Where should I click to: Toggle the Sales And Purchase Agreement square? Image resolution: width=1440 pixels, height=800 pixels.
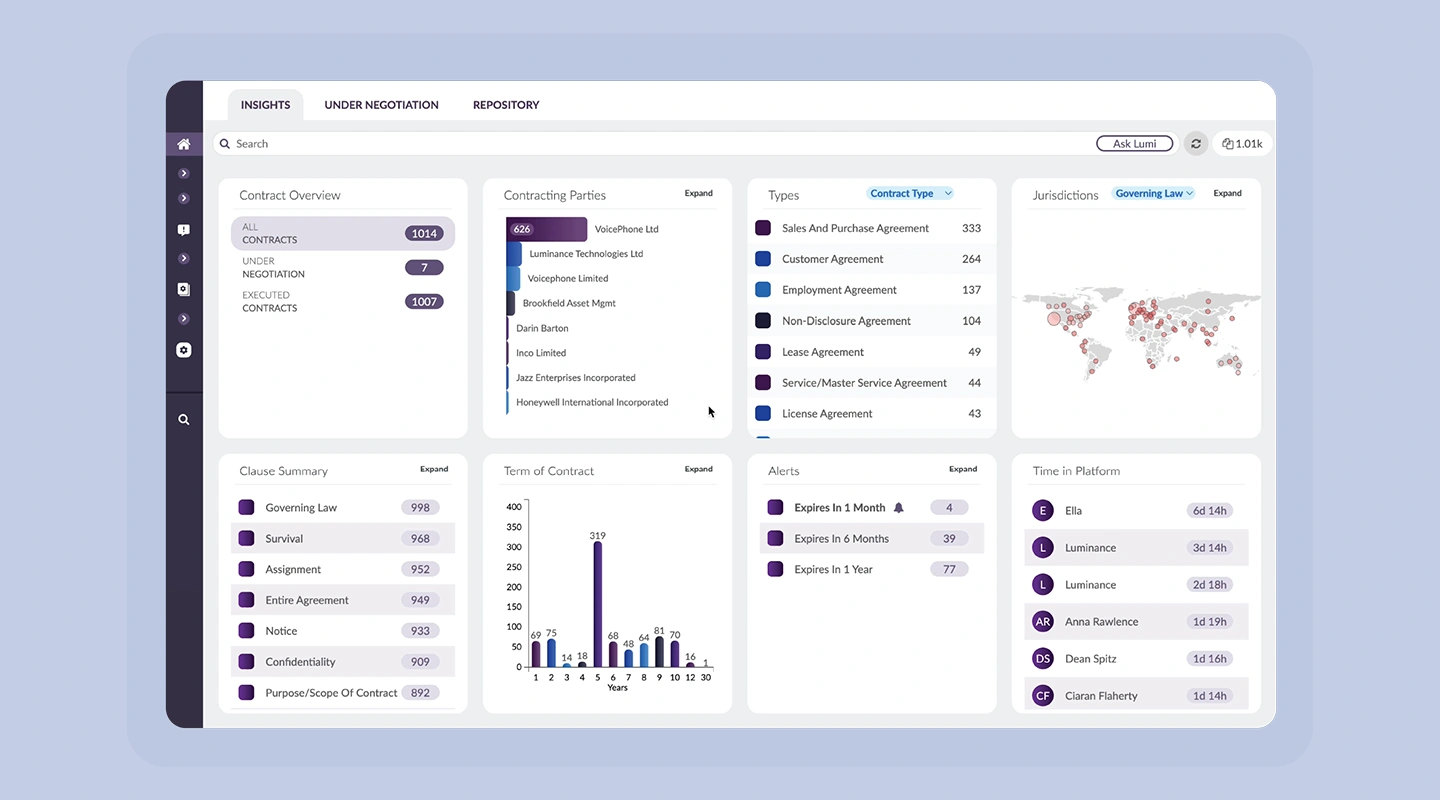[763, 228]
